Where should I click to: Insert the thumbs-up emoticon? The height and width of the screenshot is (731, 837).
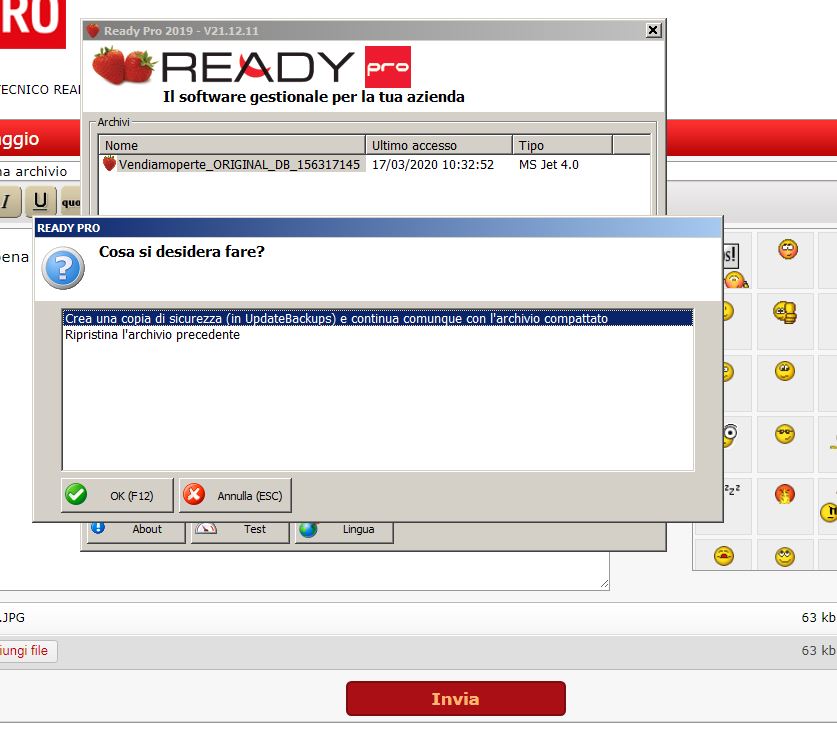785,312
